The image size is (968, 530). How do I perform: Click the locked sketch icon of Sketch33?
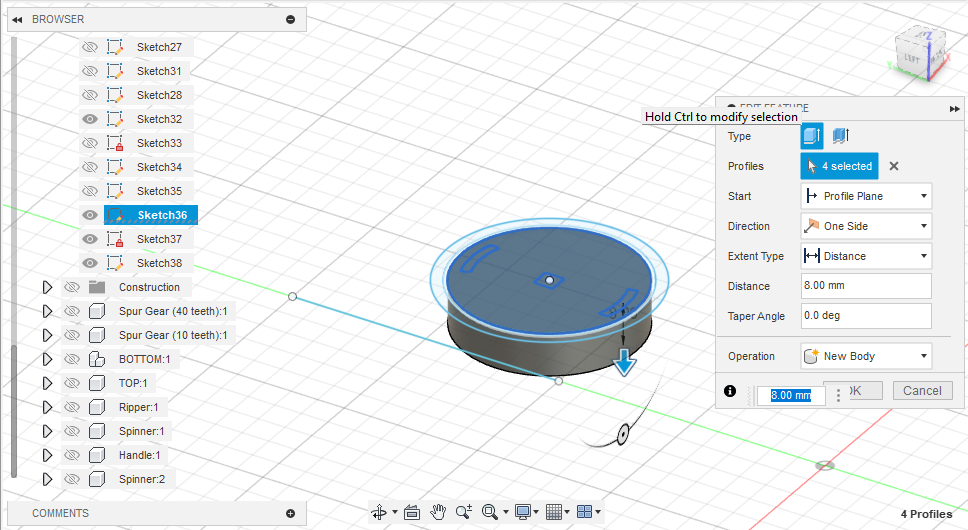pyautogui.click(x=115, y=143)
